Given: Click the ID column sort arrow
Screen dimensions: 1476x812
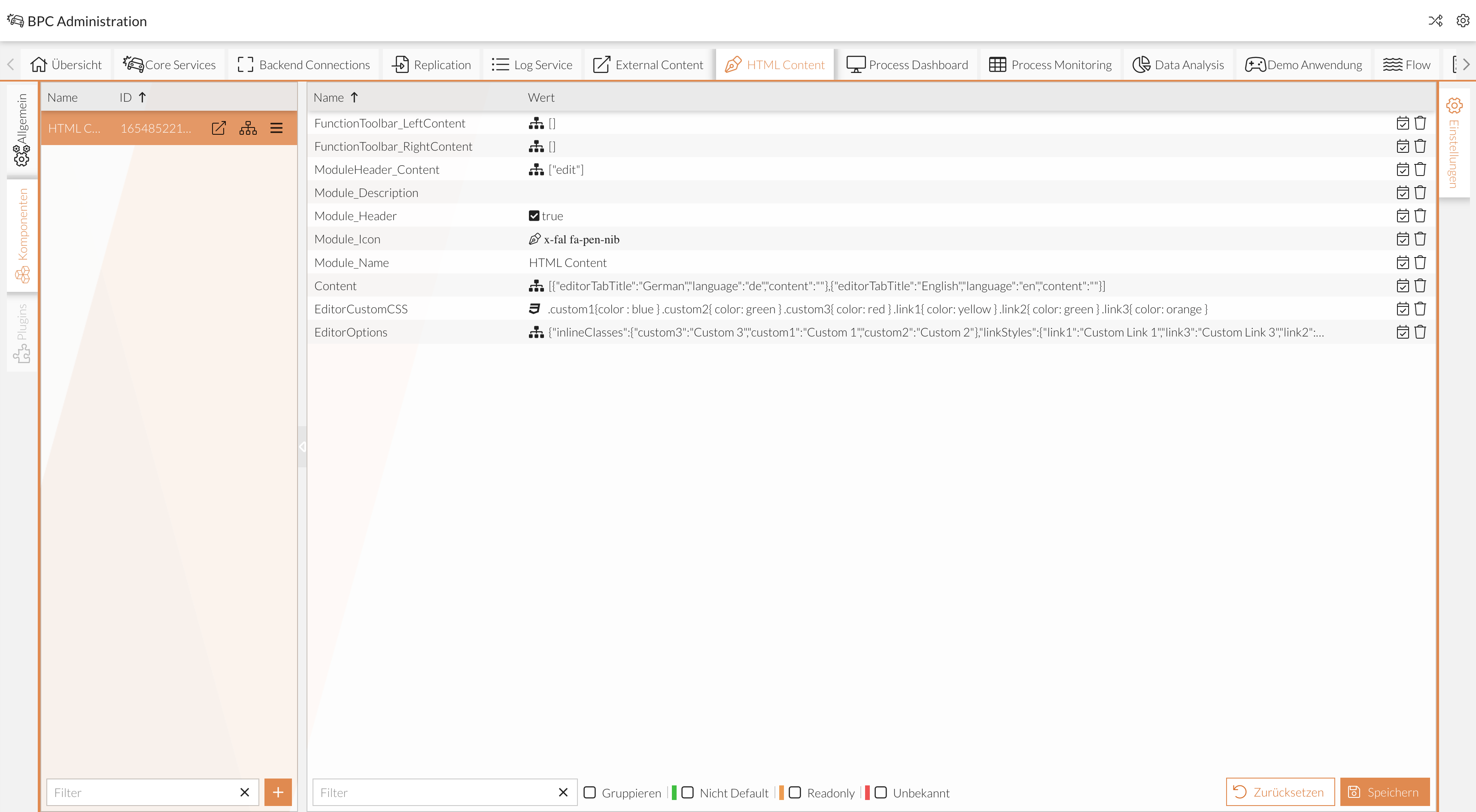Looking at the screenshot, I should 143,97.
